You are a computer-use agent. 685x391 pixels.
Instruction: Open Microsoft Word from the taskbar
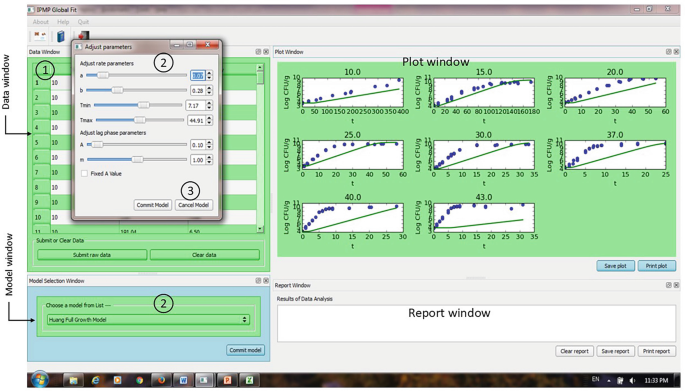tap(183, 380)
